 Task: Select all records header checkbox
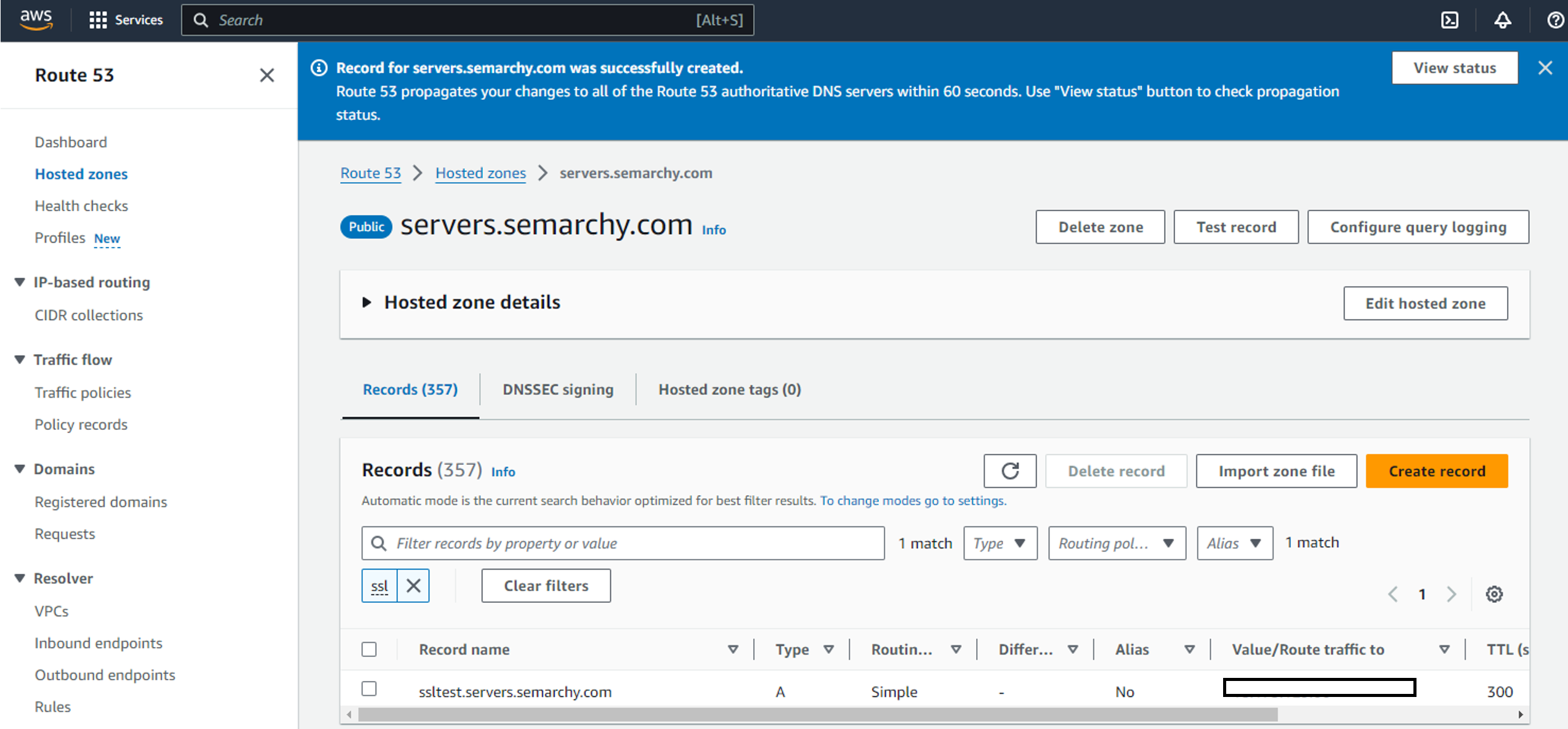pos(369,650)
